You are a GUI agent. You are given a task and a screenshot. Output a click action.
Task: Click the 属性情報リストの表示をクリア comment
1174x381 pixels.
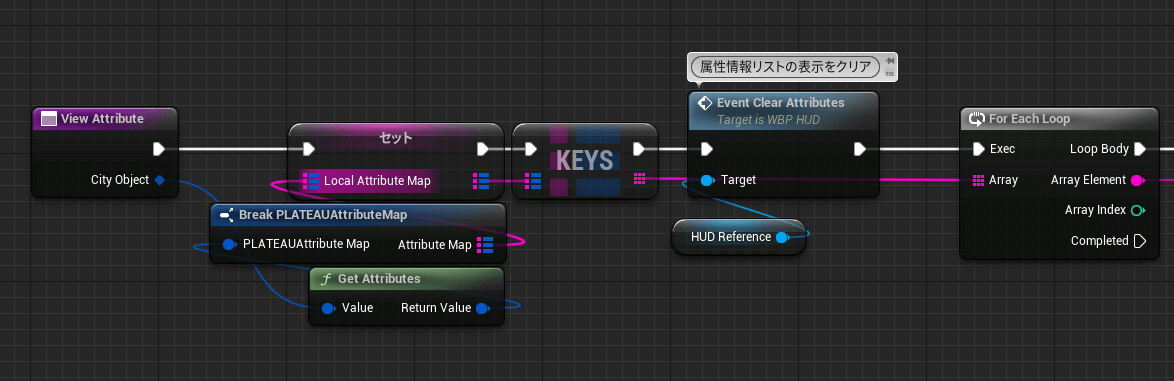785,67
